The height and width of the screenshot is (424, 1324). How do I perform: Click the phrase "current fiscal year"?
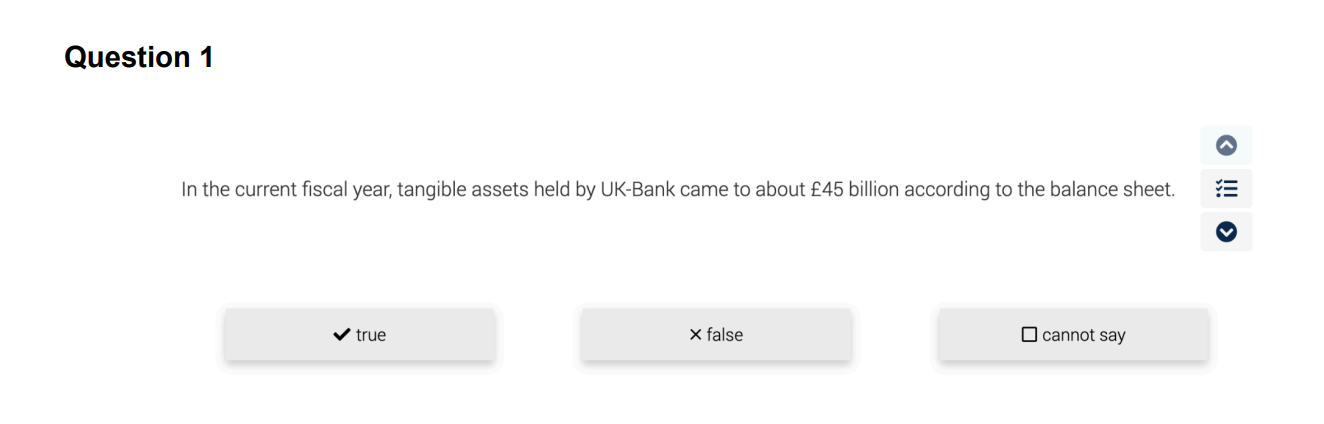click(310, 189)
